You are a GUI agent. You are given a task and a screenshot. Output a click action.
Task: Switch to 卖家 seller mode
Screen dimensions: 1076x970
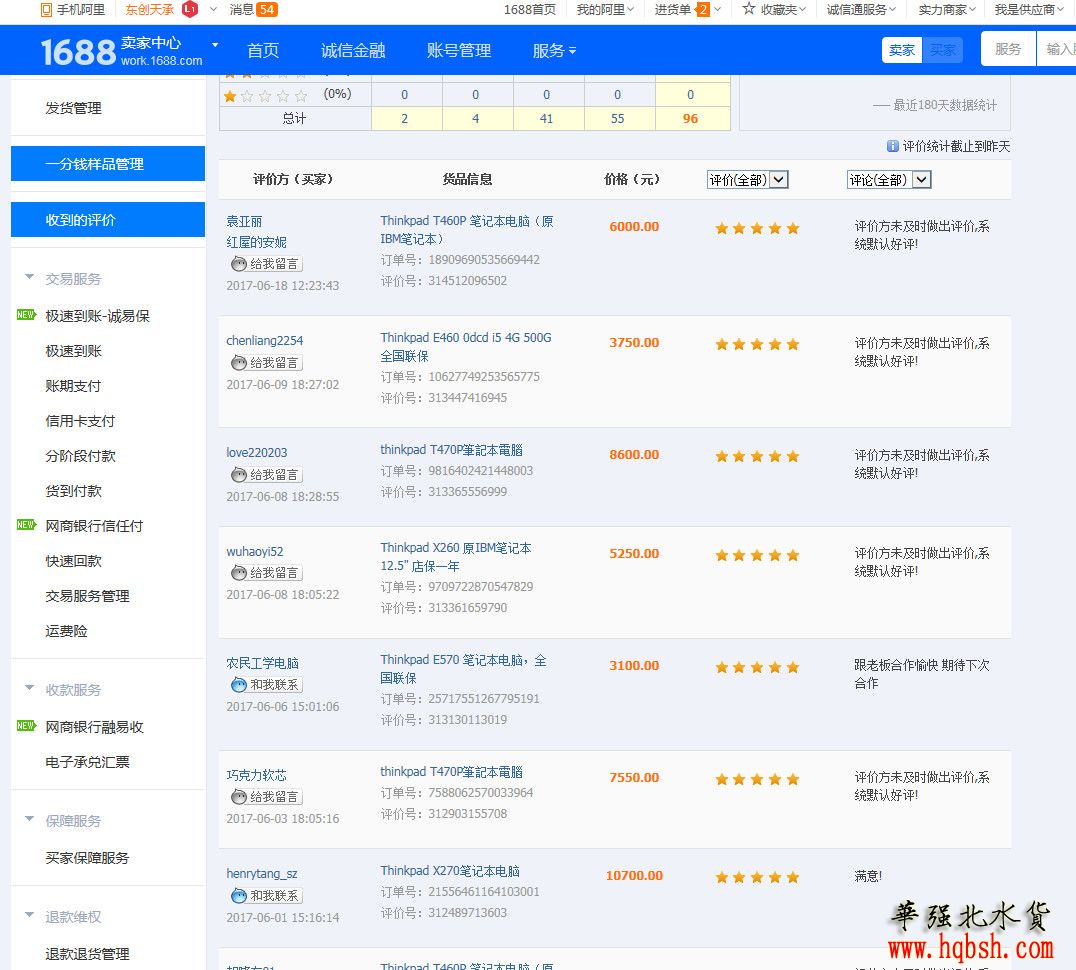pyautogui.click(x=902, y=50)
